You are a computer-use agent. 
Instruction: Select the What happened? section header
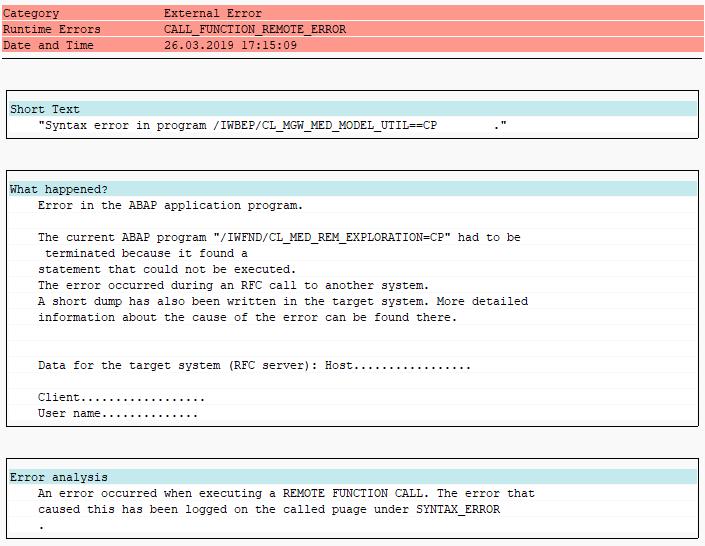coord(353,189)
